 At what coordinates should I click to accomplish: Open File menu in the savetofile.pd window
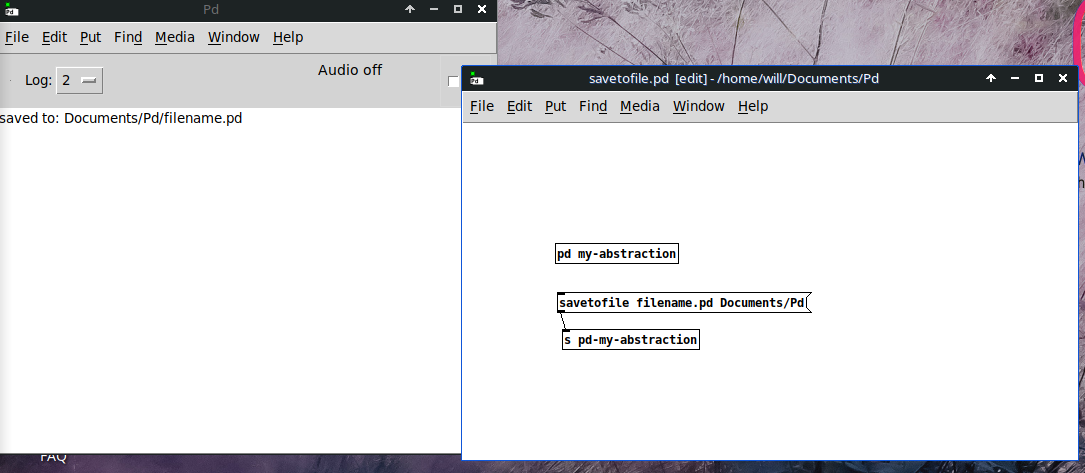coord(481,106)
